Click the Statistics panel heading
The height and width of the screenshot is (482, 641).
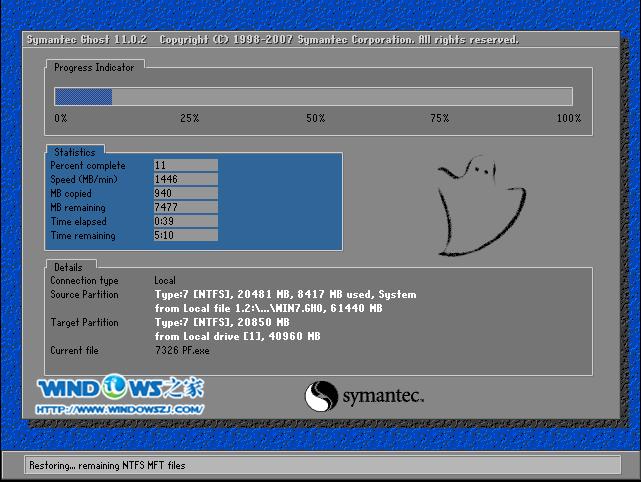tap(74, 151)
